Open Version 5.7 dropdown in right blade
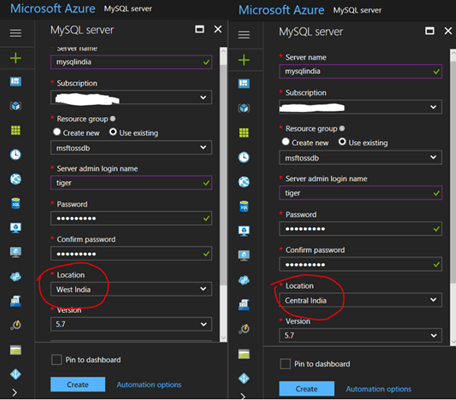The height and width of the screenshot is (400, 456). click(x=361, y=335)
